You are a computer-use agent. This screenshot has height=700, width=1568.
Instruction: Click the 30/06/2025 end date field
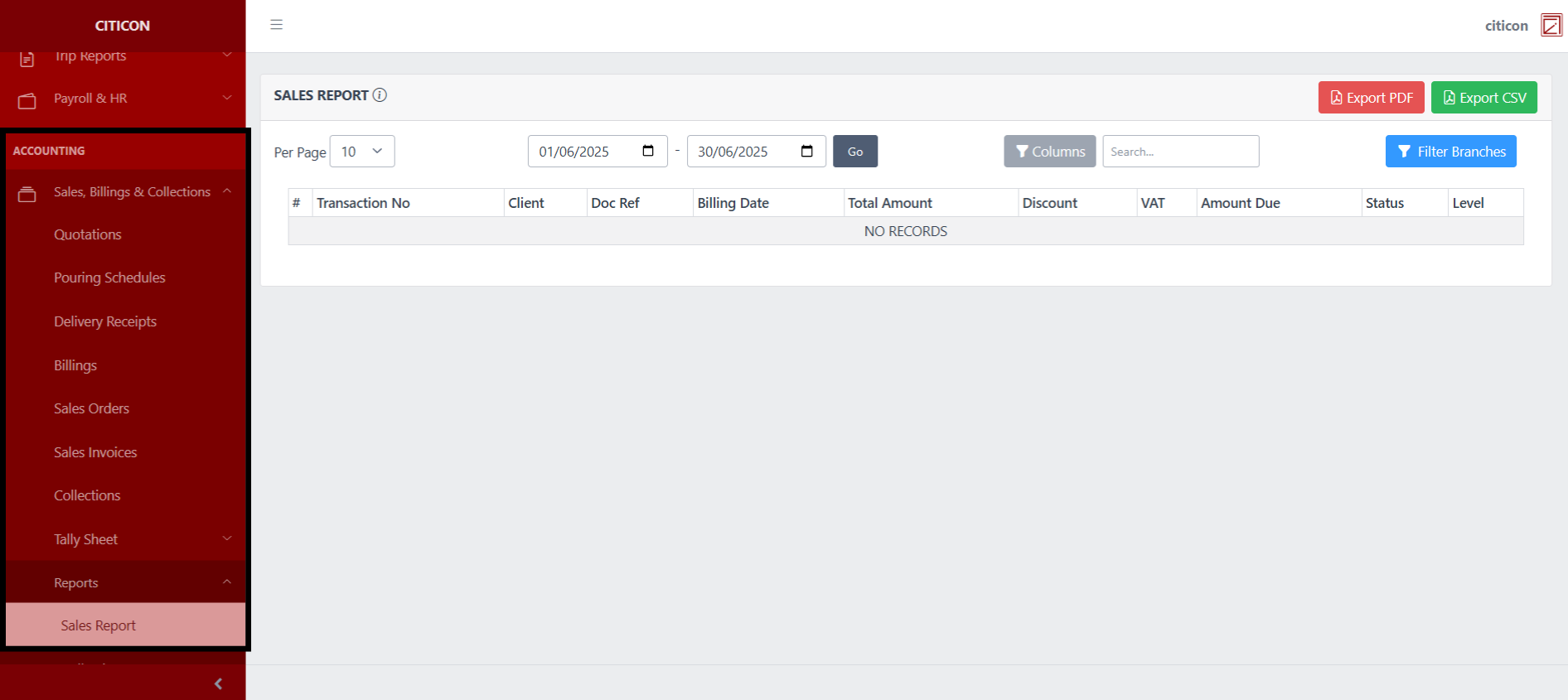757,152
